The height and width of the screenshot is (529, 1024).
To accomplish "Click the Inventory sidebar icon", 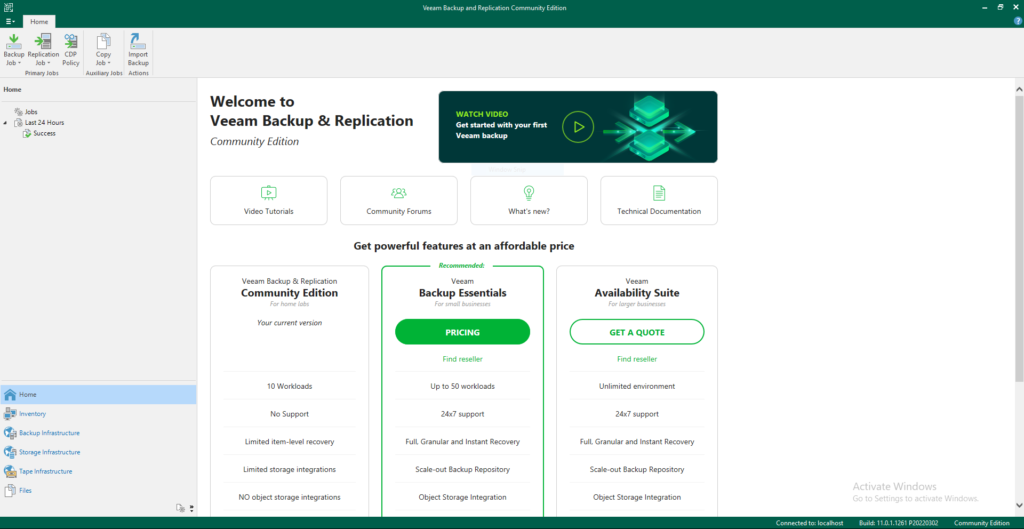I will coord(10,413).
